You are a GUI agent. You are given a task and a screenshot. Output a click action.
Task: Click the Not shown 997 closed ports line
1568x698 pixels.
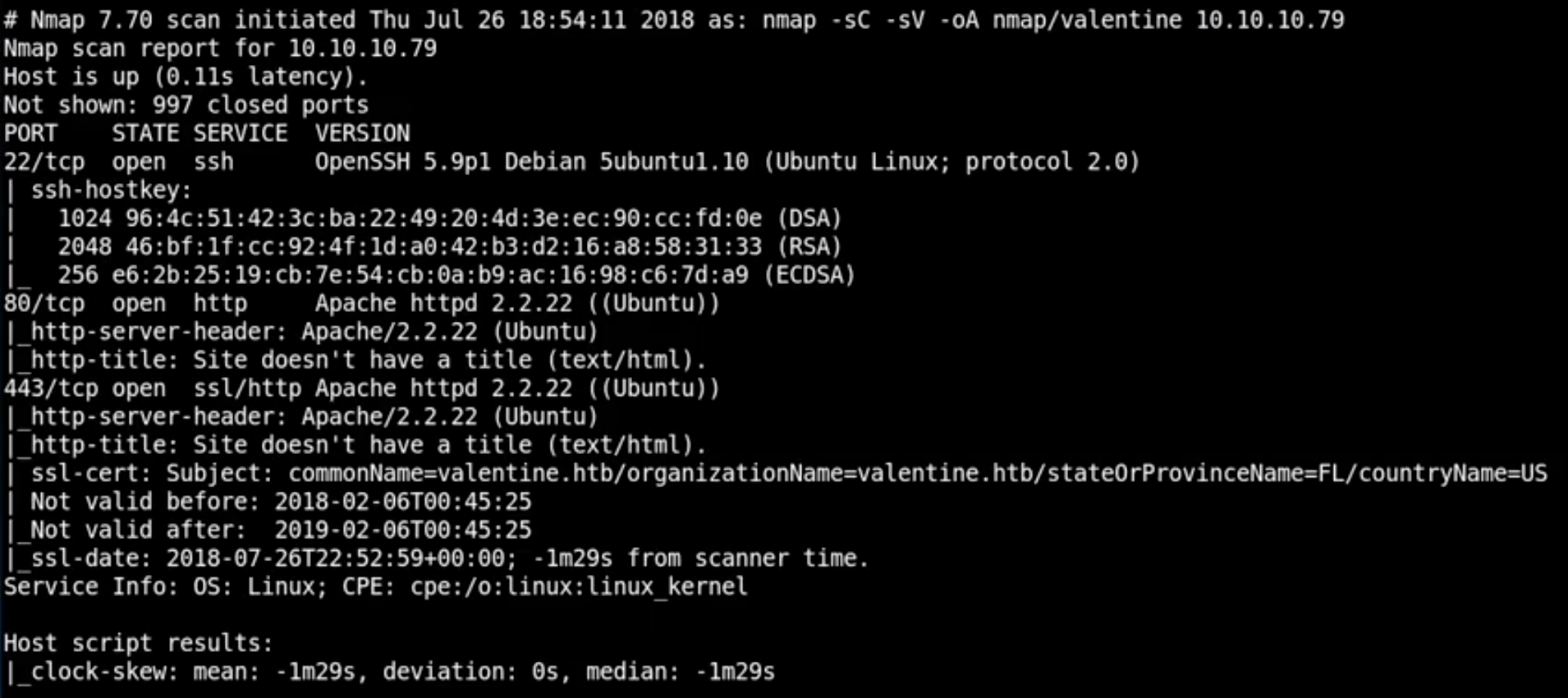pos(186,105)
